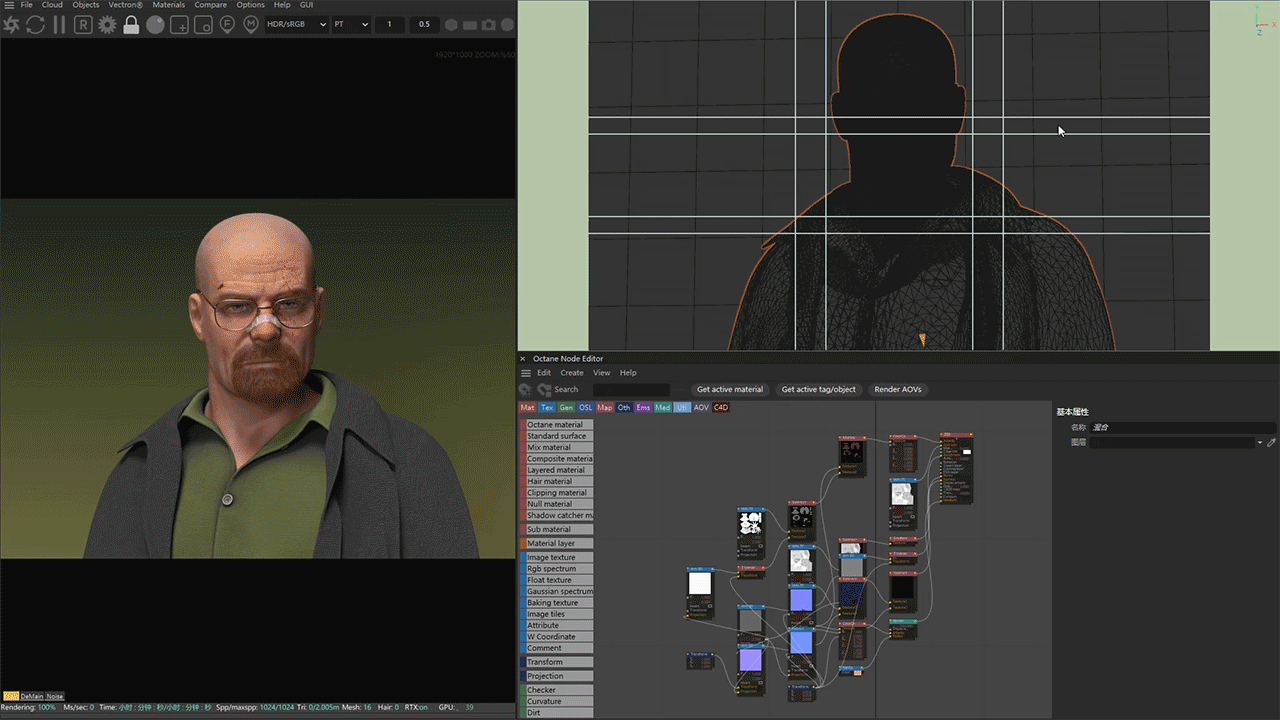The image size is (1280, 720).
Task: Toggle the Gen node filter
Action: coord(566,408)
